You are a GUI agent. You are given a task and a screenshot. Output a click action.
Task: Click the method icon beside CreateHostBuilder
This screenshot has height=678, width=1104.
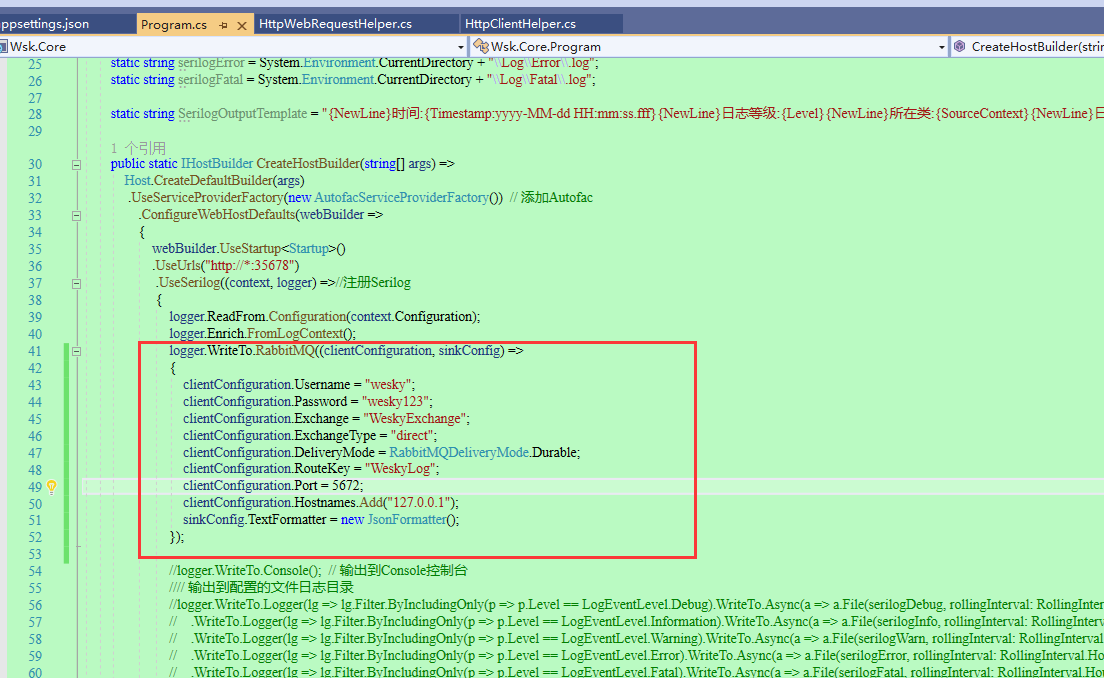(960, 46)
